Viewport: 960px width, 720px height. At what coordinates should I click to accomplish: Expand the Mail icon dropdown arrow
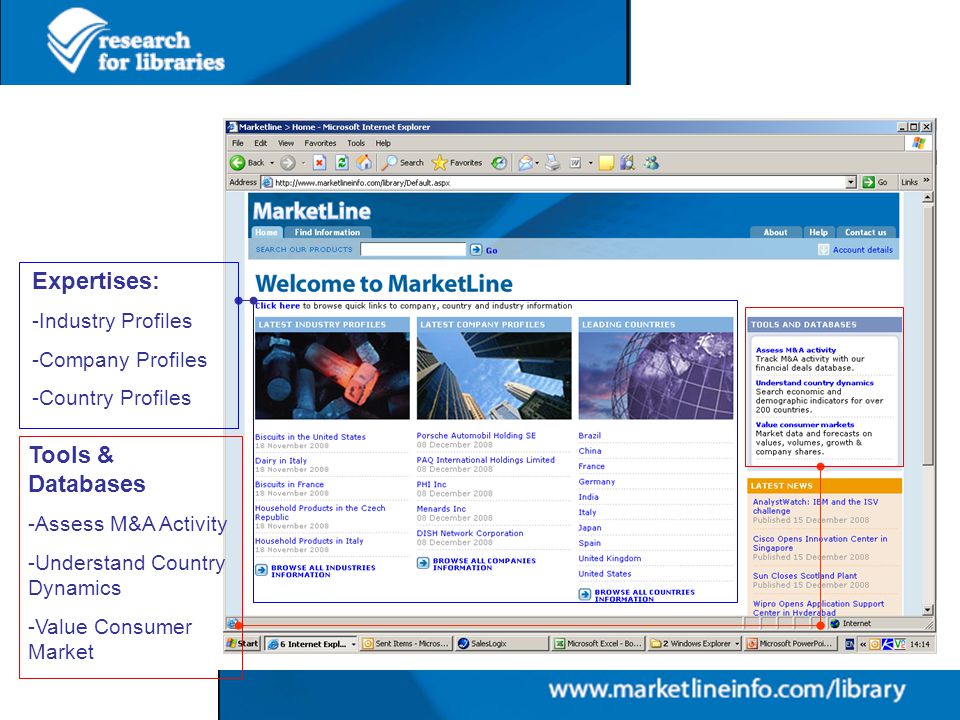[x=537, y=163]
